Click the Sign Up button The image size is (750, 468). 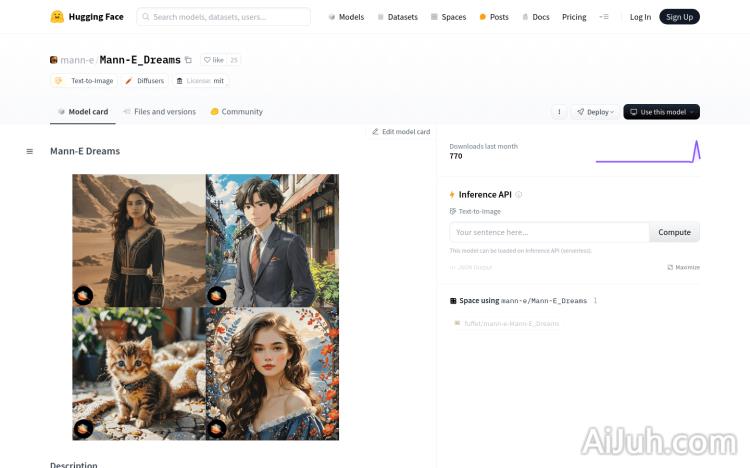[679, 17]
